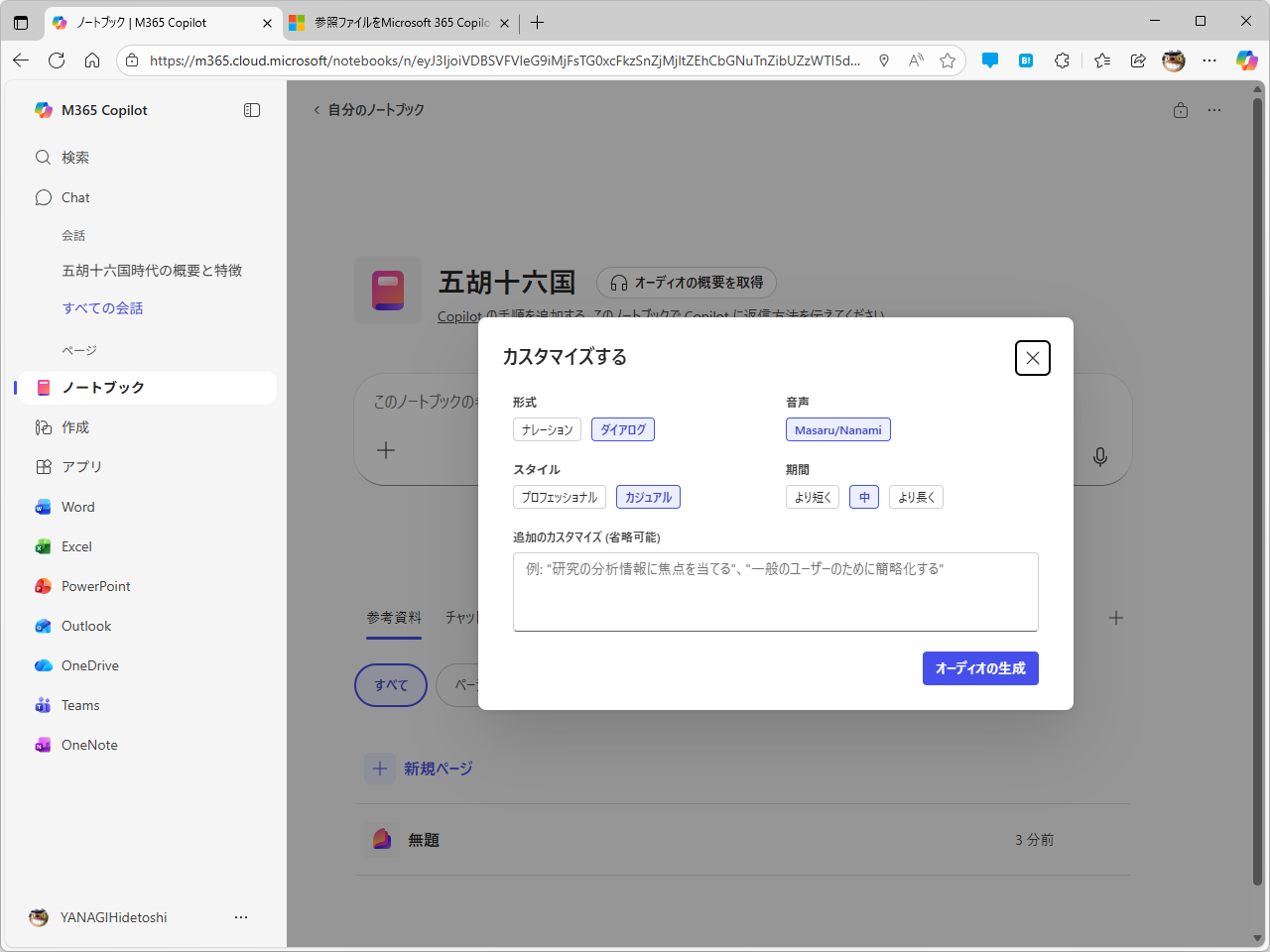Click the 新規ページ link
The height and width of the screenshot is (952, 1270).
point(438,768)
